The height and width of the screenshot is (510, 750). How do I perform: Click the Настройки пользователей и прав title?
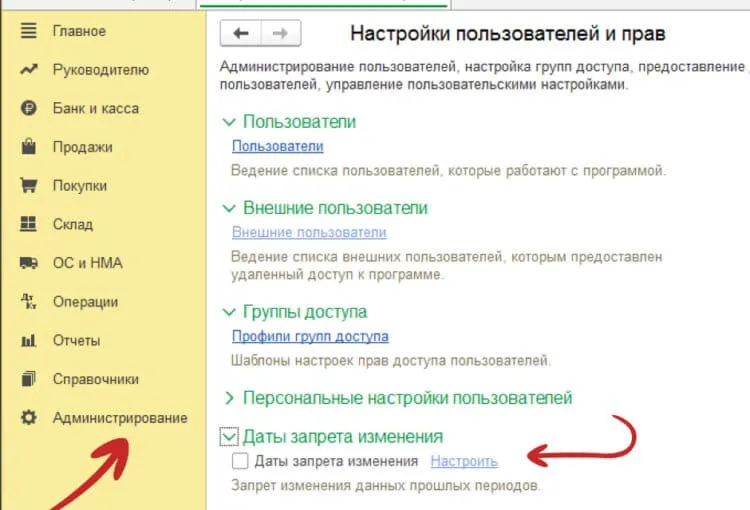click(x=507, y=34)
